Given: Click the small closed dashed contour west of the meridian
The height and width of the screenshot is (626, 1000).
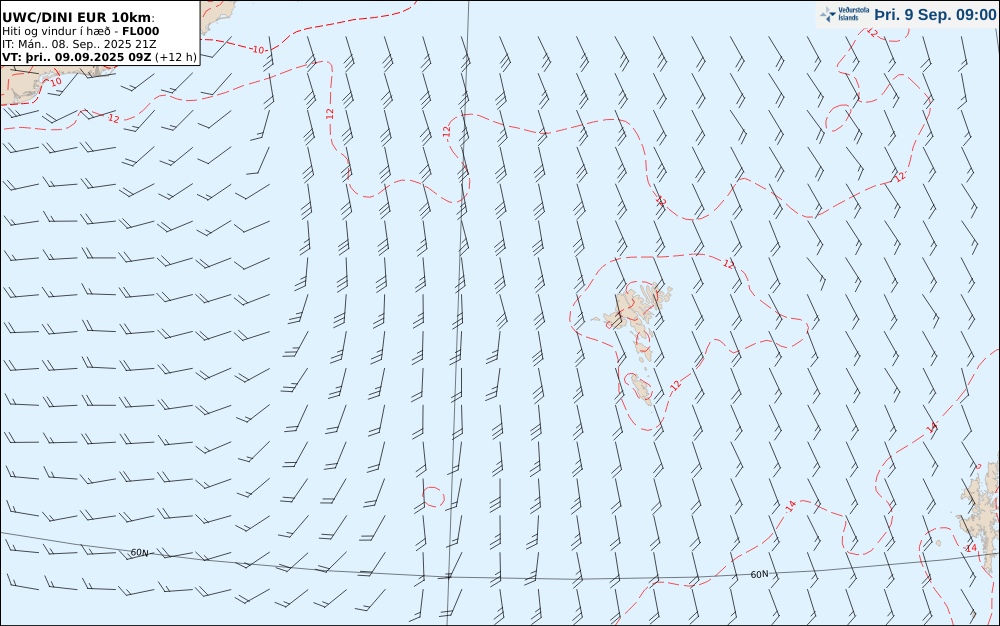Looking at the screenshot, I should (x=433, y=497).
